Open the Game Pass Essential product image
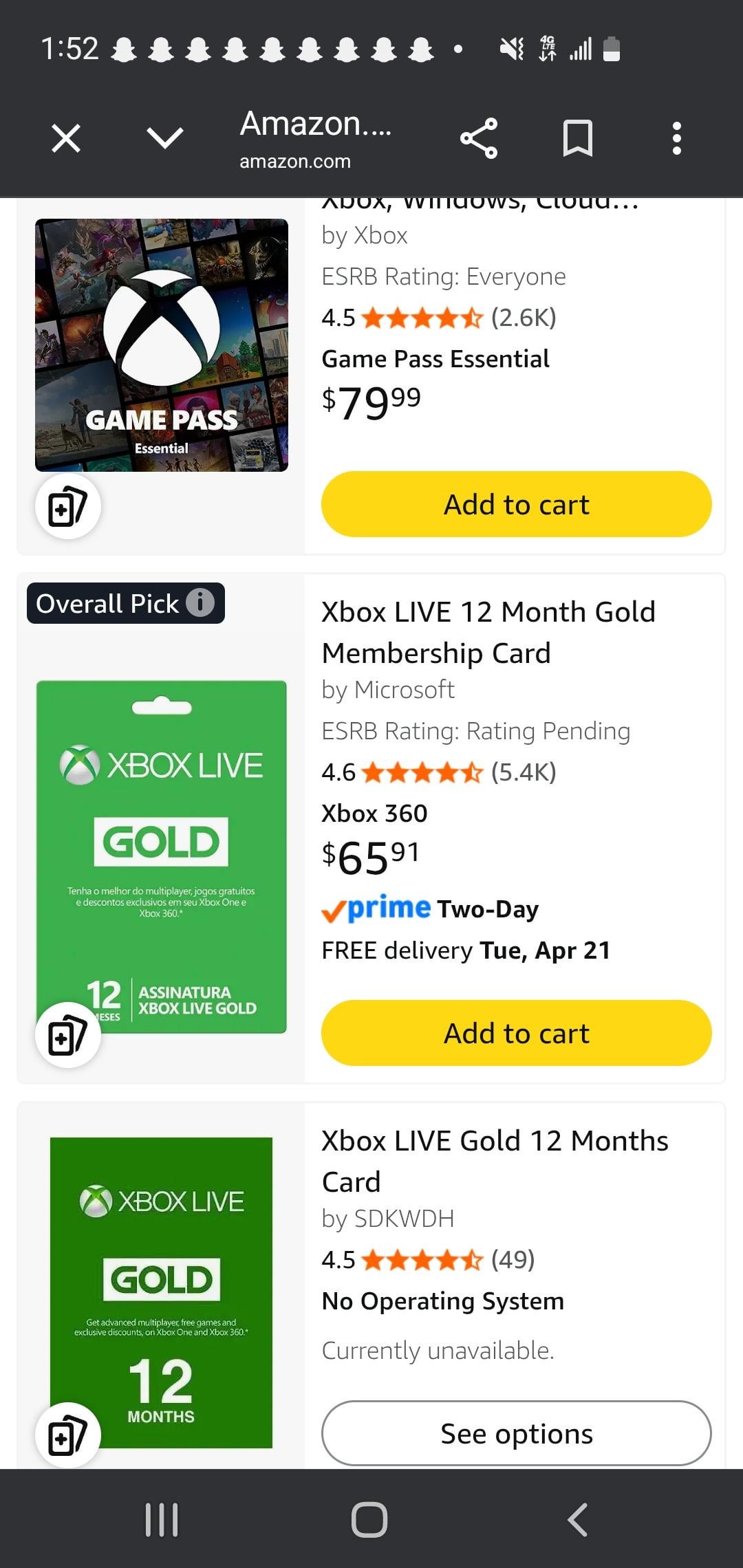This screenshot has width=743, height=1568. point(162,345)
